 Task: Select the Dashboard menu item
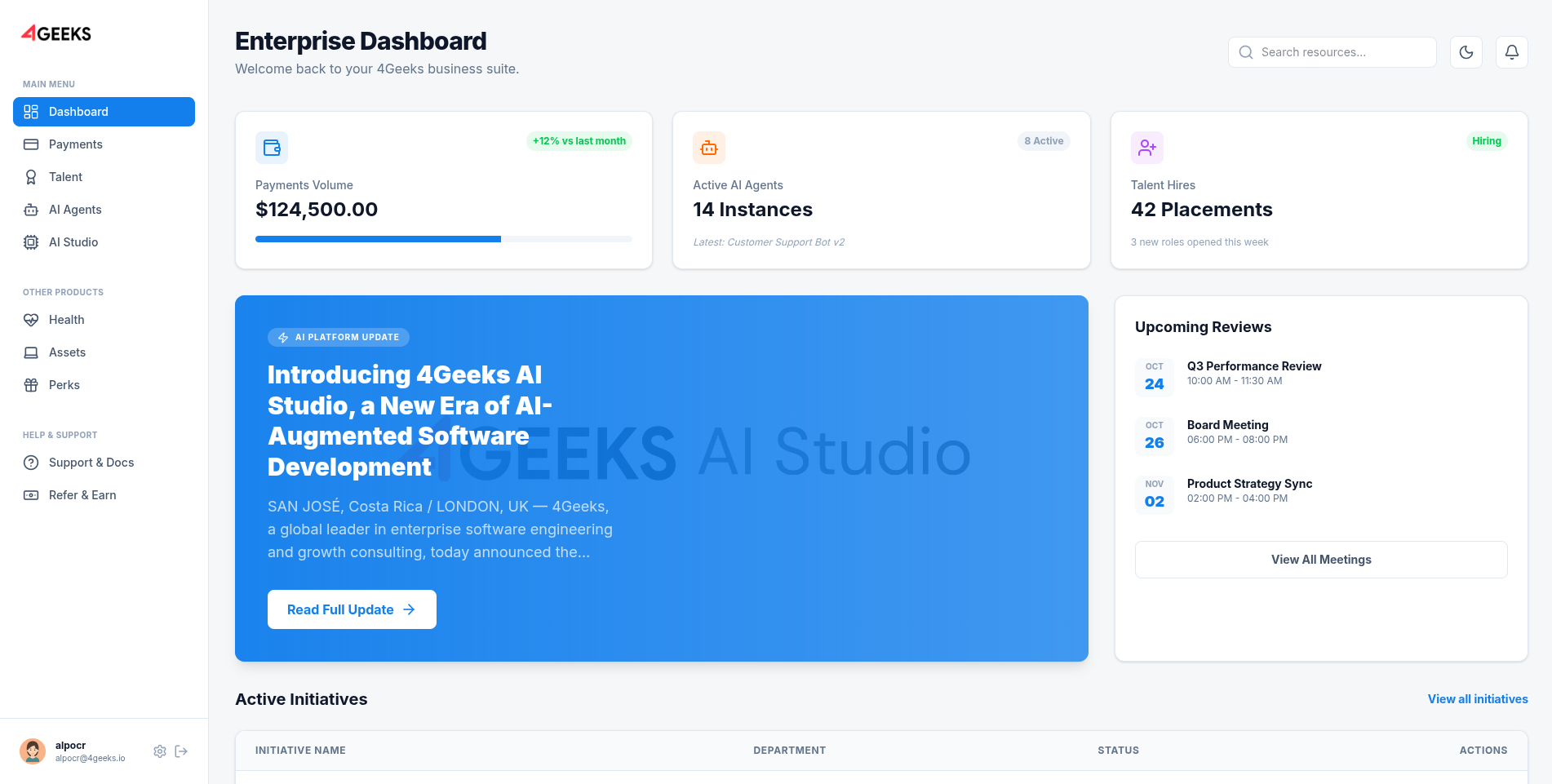click(x=78, y=112)
